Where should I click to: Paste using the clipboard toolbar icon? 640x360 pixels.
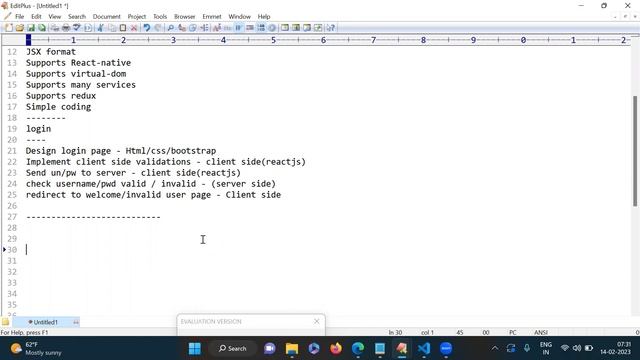(122, 28)
